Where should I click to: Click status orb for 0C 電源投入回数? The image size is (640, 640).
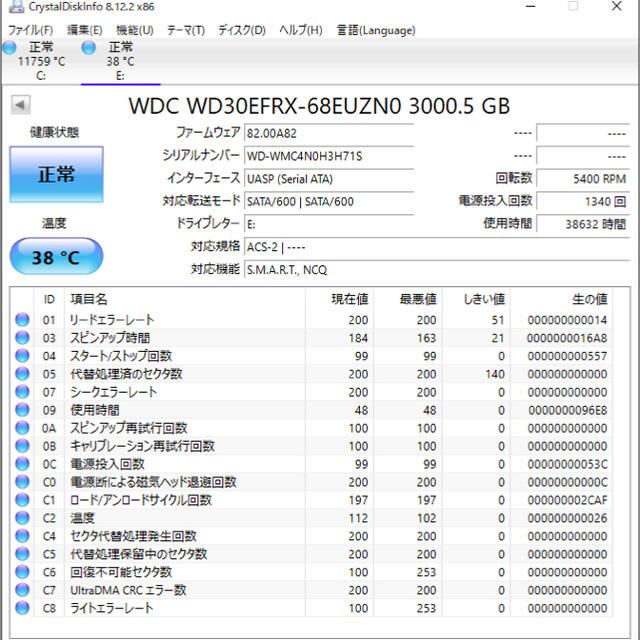(22, 463)
